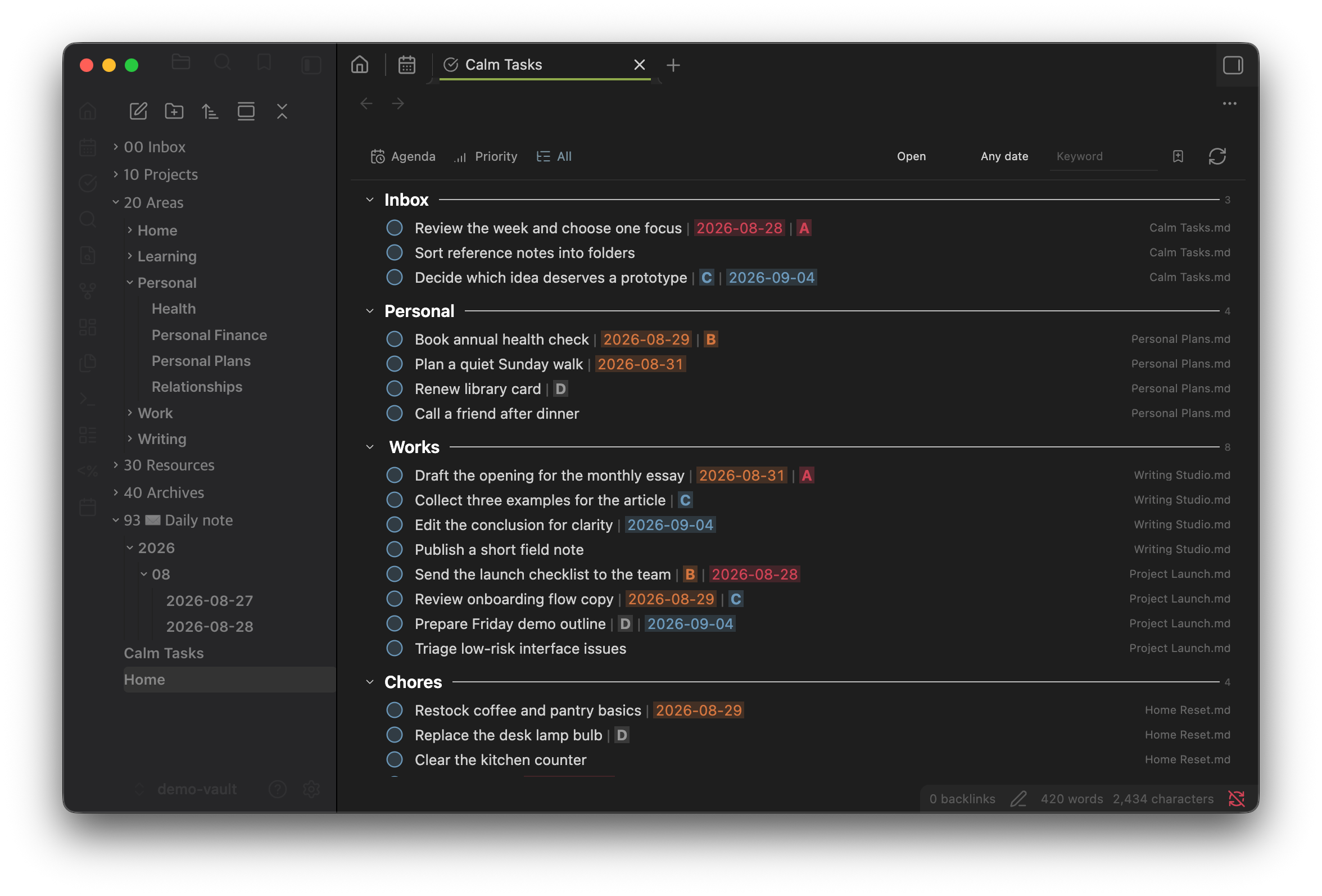
Task: Tick 'Renew library card' checkbox
Action: click(394, 389)
